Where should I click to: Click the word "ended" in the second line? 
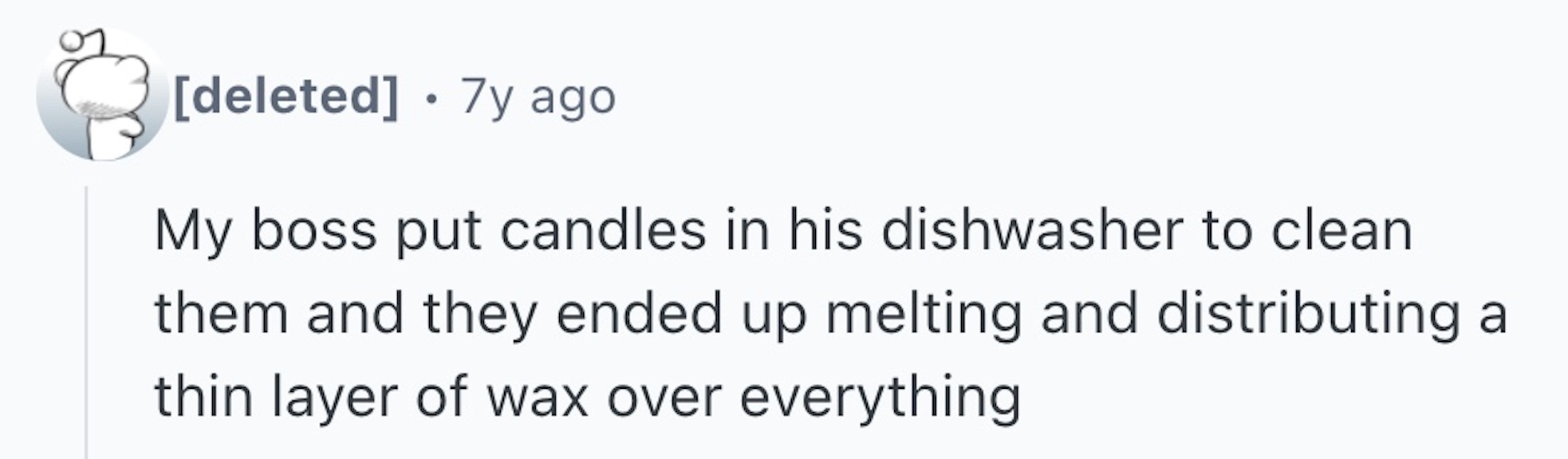pos(640,314)
